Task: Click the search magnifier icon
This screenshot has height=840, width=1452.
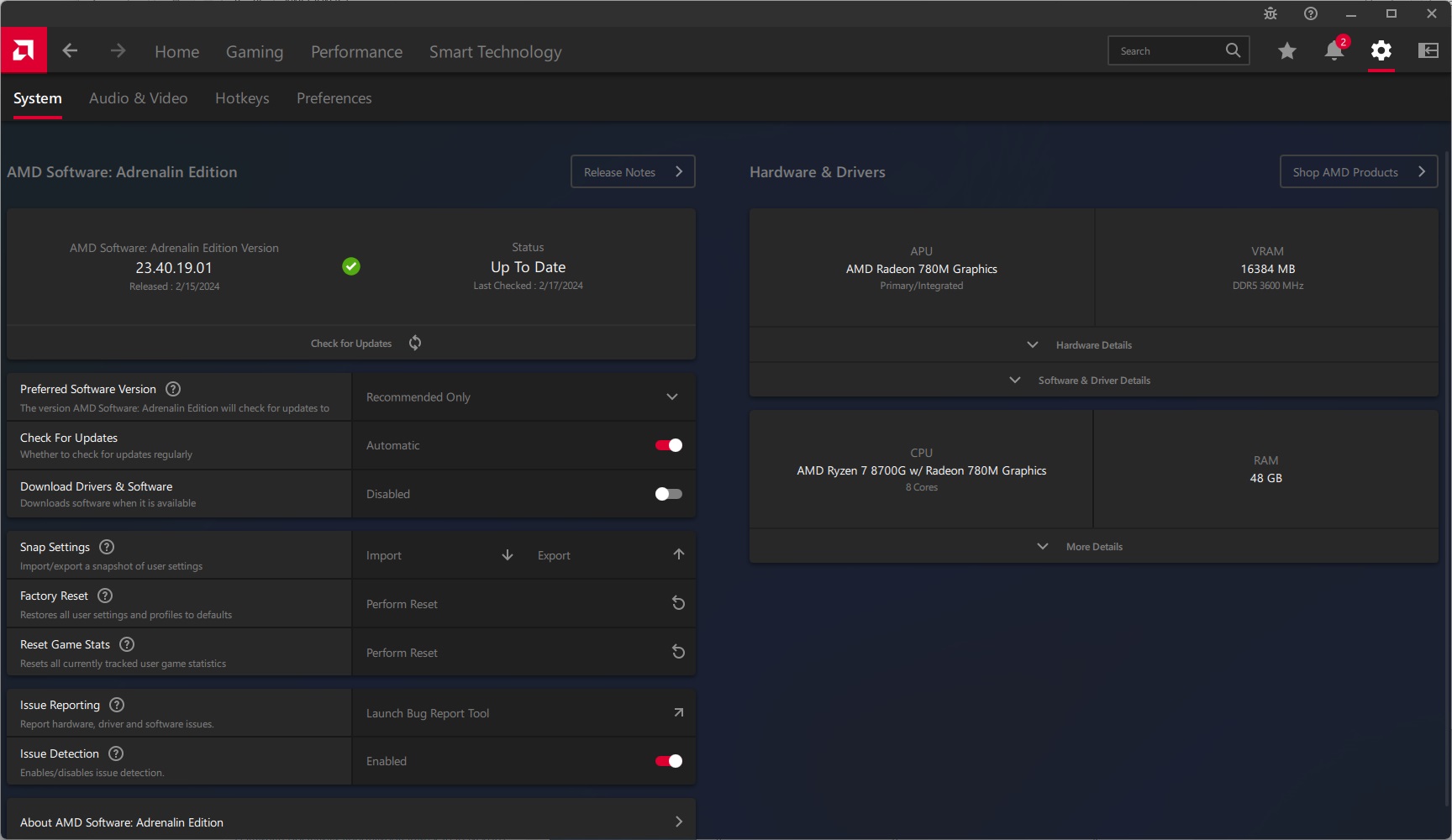Action: (x=1233, y=50)
